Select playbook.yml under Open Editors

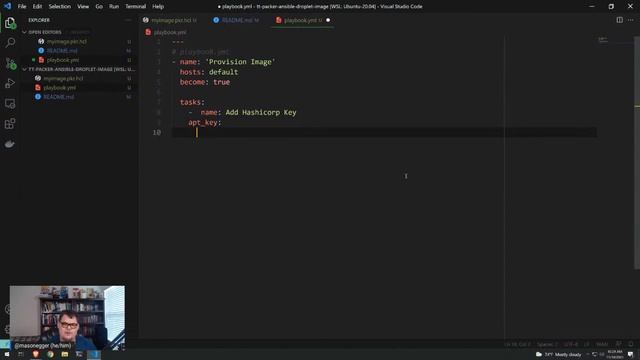click(63, 60)
